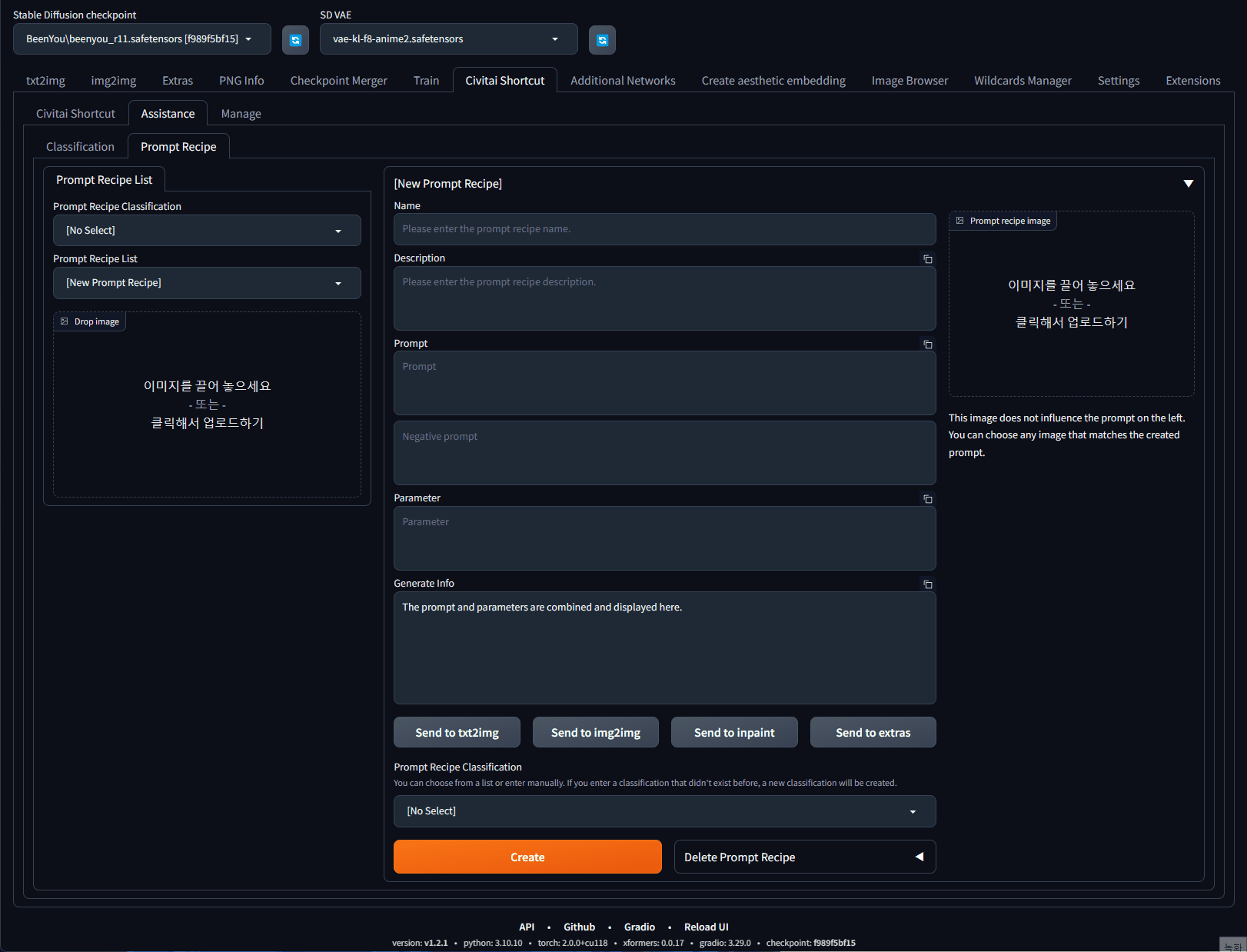Click the prompt recipe Name input field
Image resolution: width=1247 pixels, height=952 pixels.
664,228
